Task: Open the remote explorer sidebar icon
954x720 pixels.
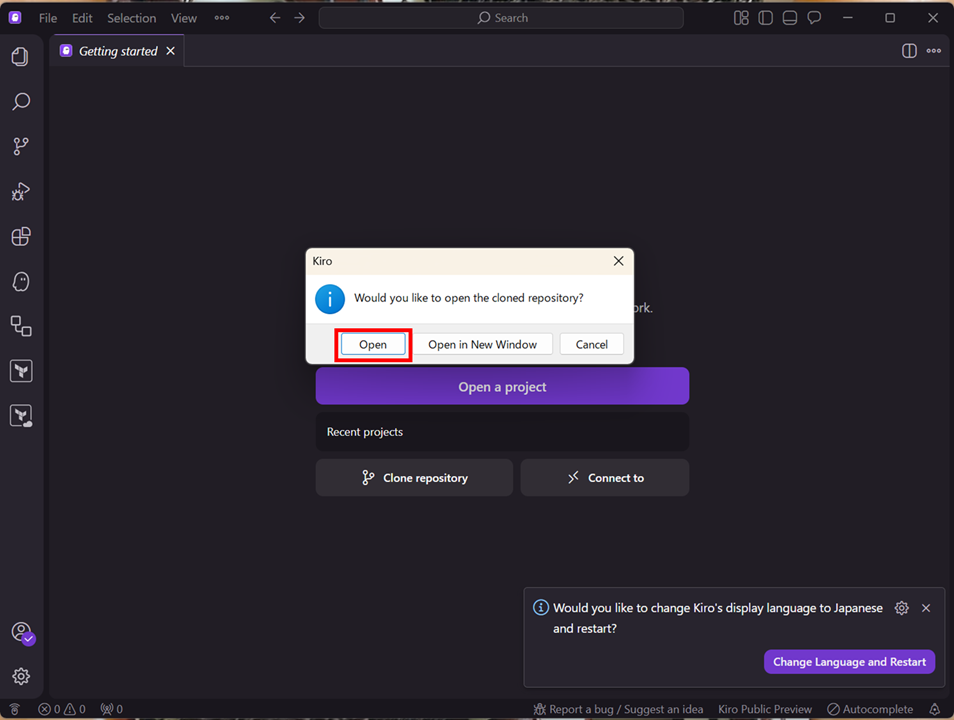Action: (x=21, y=326)
